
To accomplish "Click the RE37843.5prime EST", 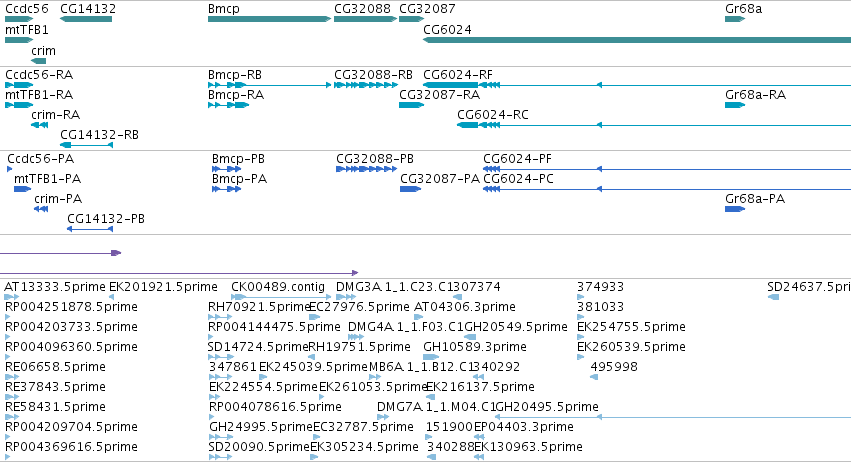I will pos(12,397).
